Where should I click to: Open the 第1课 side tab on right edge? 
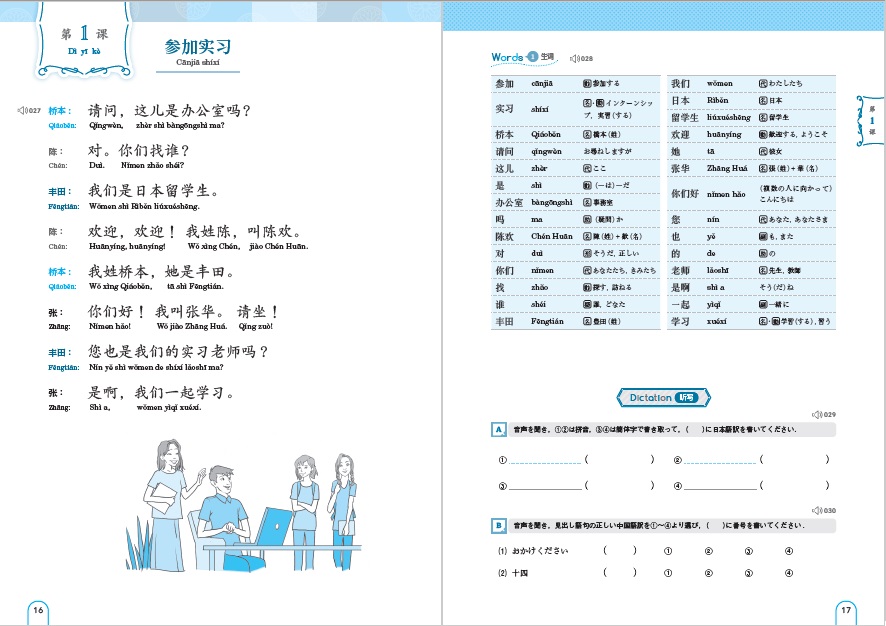coord(870,120)
